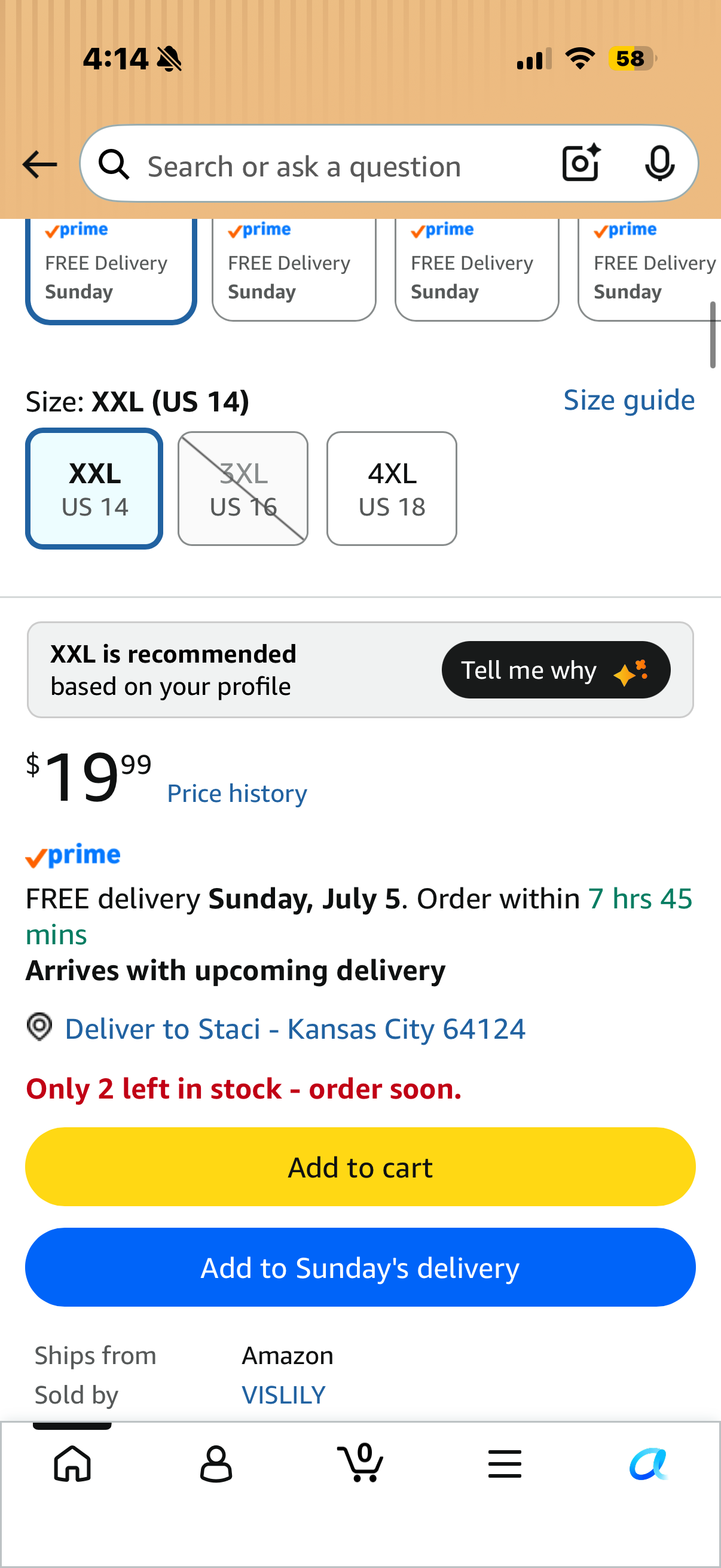
Task: Select the second prime delivery option card
Action: click(294, 270)
